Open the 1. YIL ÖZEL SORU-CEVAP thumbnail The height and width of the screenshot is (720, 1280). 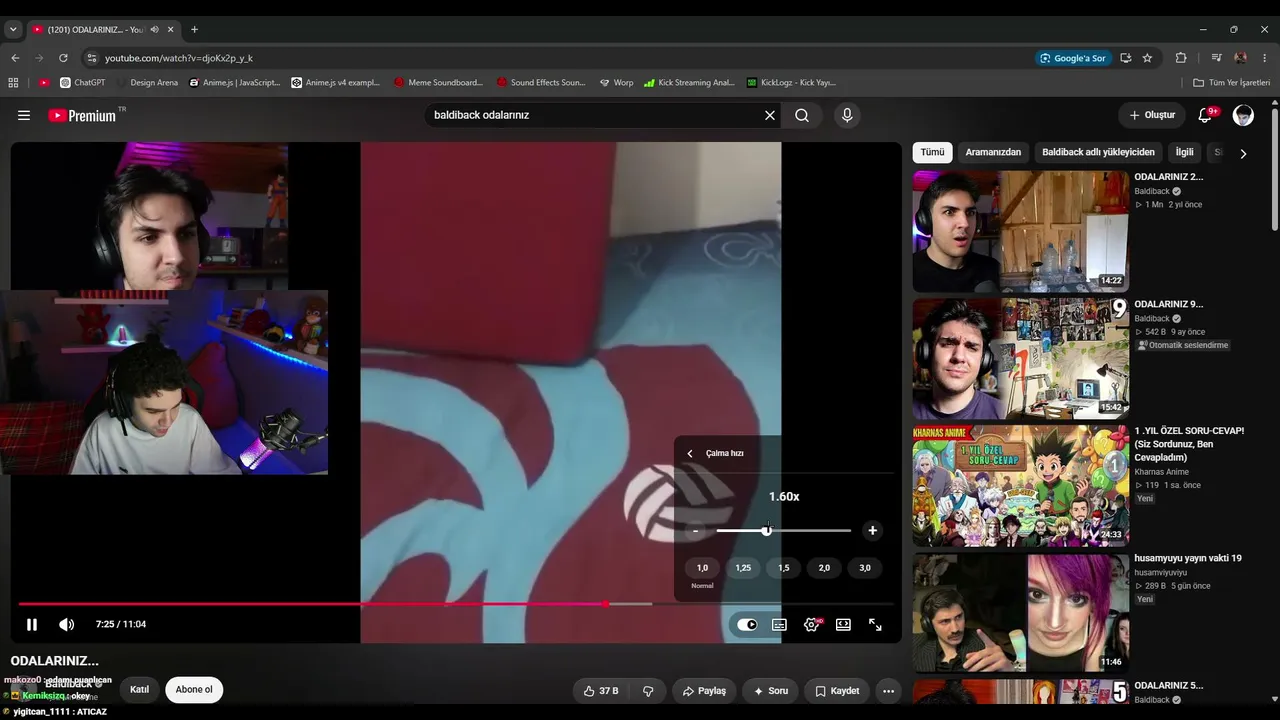(1021, 486)
